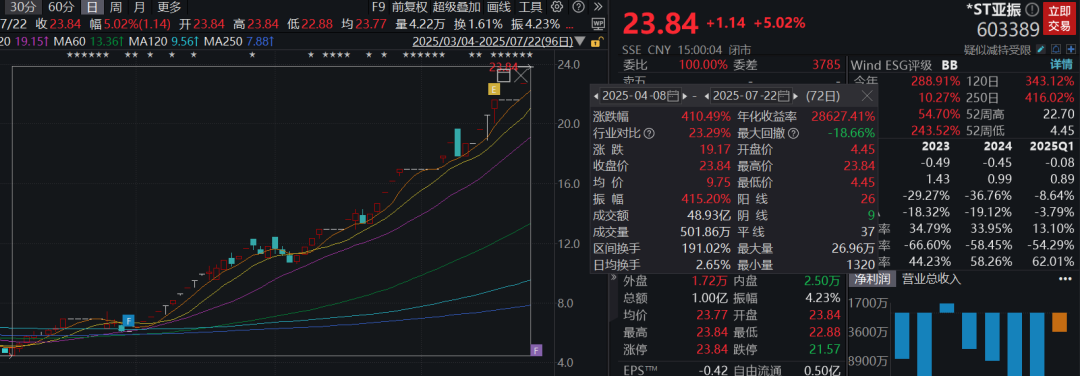Toggle the yellow date range lock icon
Viewport: 1080px width, 376px height.
597,41
